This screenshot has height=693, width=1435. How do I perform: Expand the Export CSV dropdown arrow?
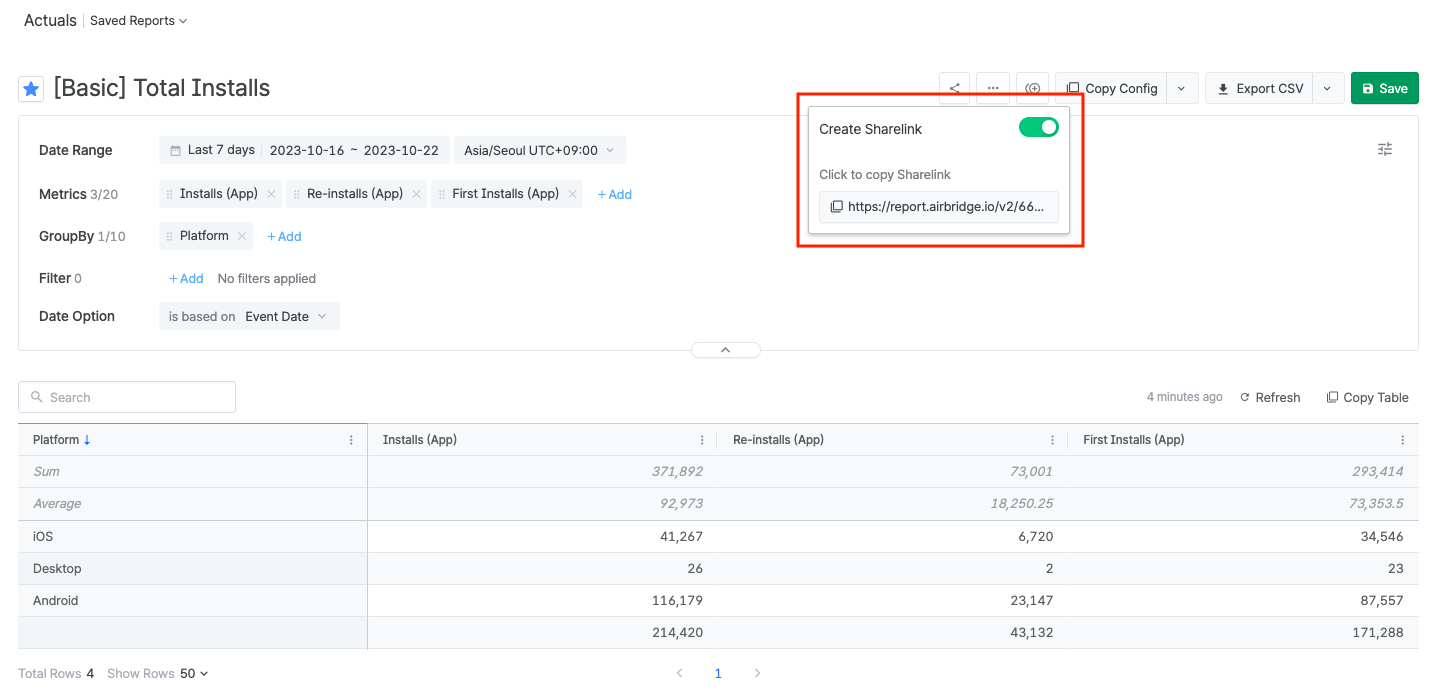click(1327, 88)
